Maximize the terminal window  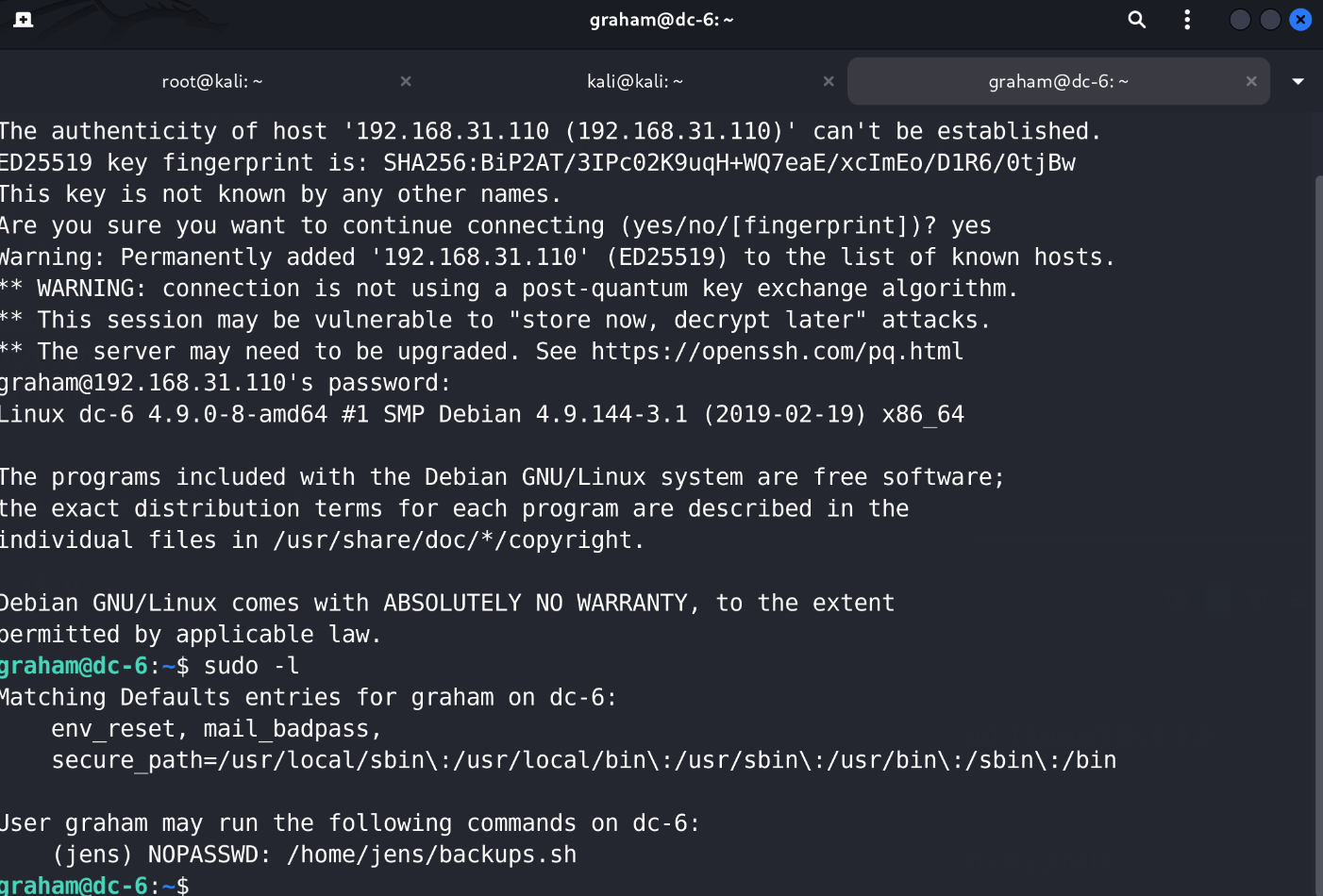click(x=1270, y=20)
